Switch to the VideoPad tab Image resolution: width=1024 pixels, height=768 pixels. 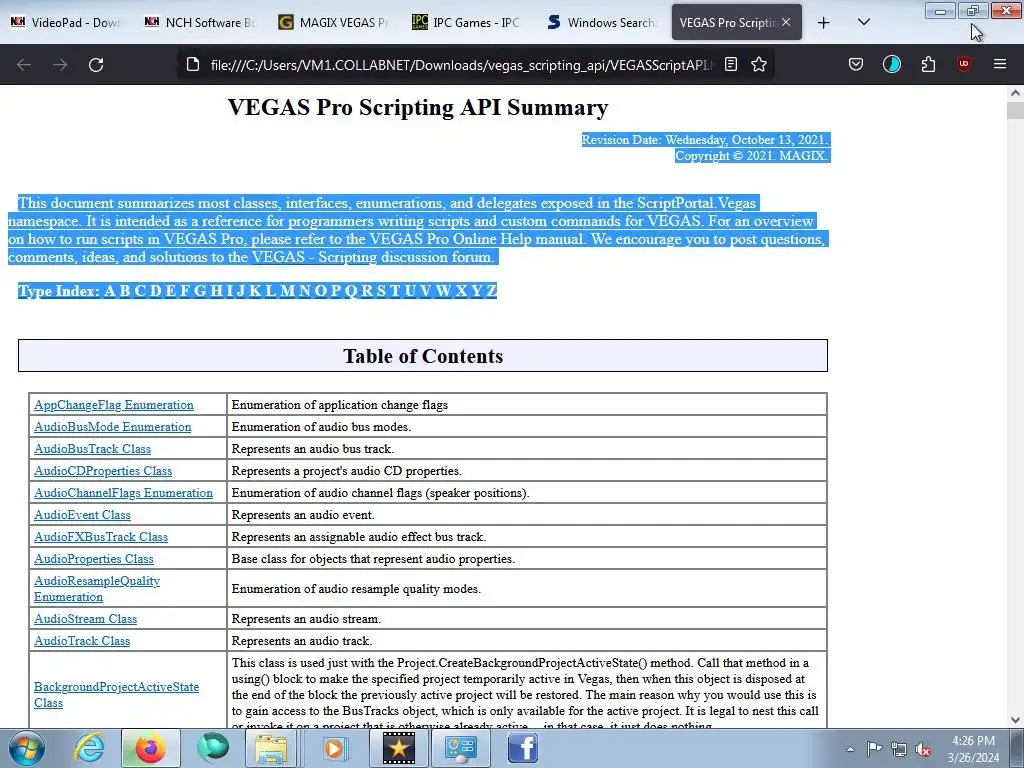coord(67,22)
